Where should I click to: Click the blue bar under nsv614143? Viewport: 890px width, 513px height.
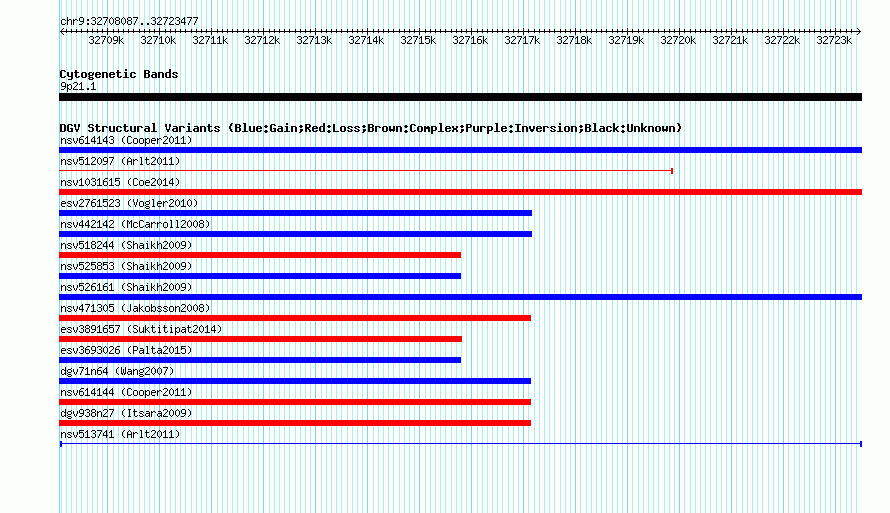point(460,150)
